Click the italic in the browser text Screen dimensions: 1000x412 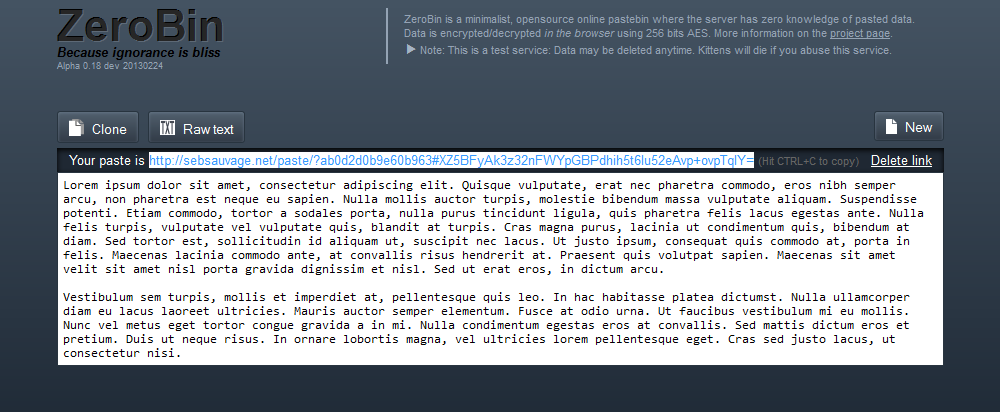tap(579, 33)
